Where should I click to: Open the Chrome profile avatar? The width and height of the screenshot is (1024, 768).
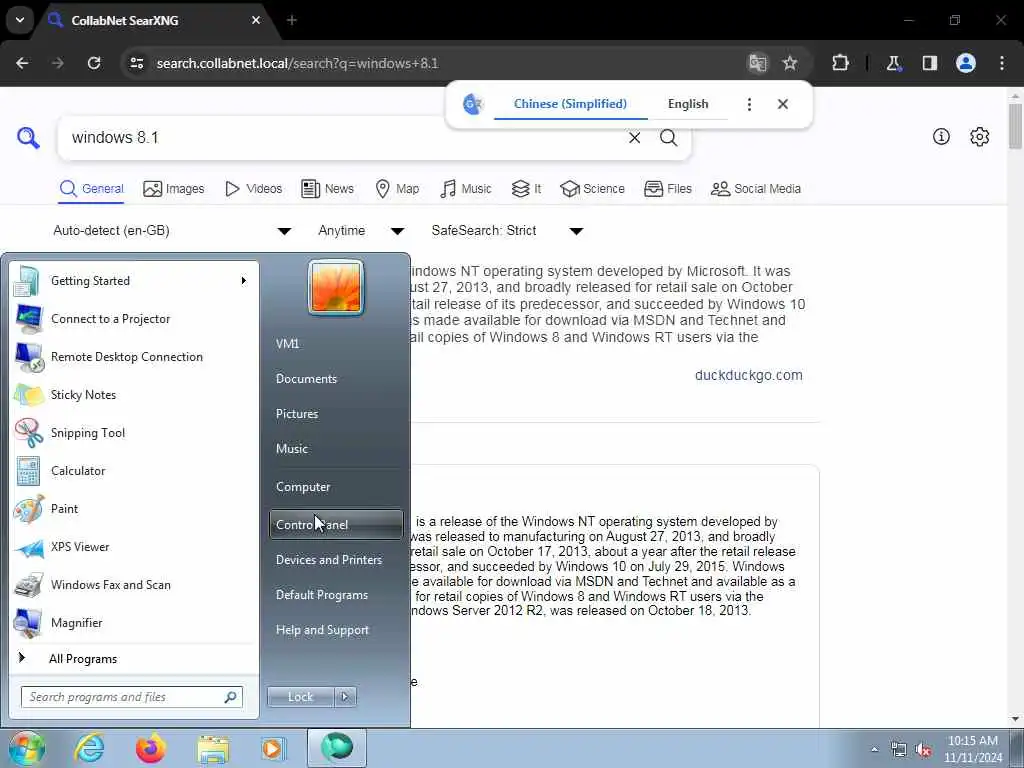click(966, 63)
